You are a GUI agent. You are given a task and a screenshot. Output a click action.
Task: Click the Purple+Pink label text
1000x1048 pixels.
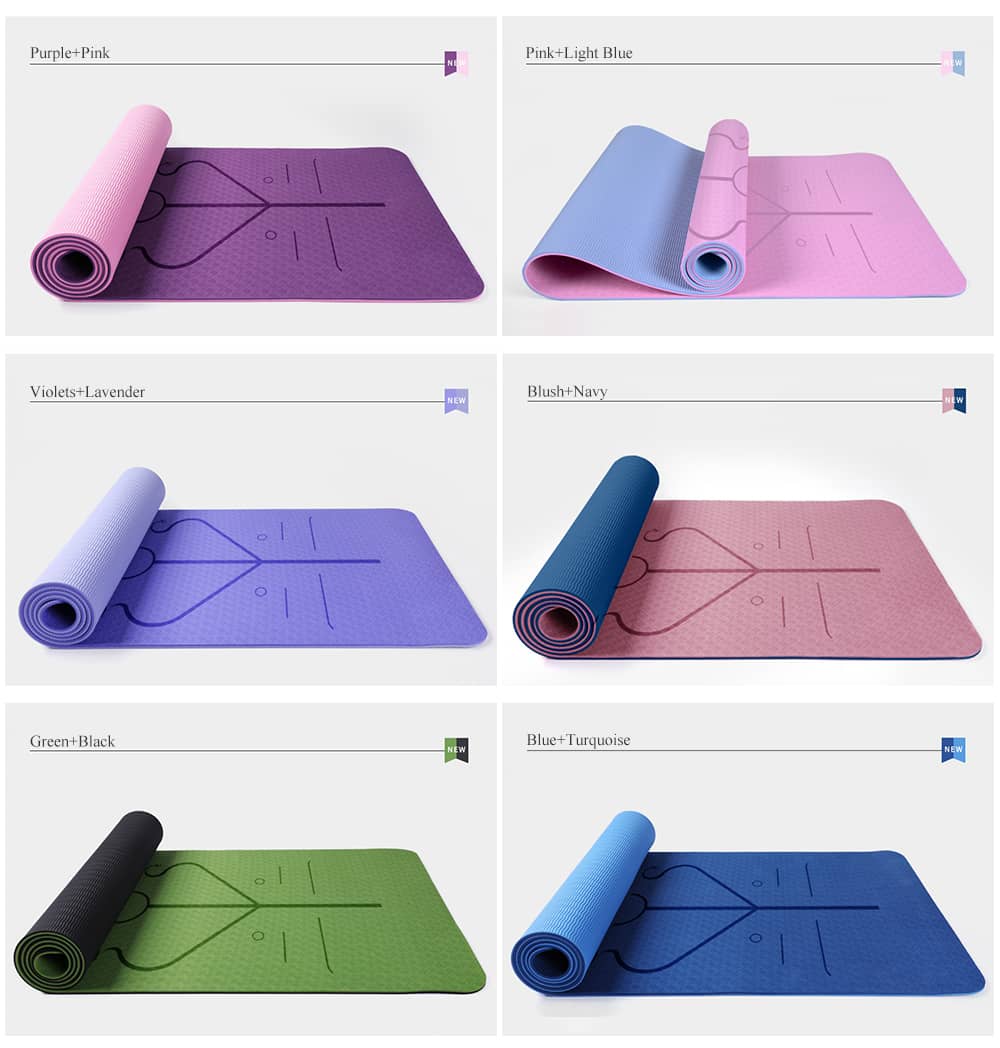70,53
